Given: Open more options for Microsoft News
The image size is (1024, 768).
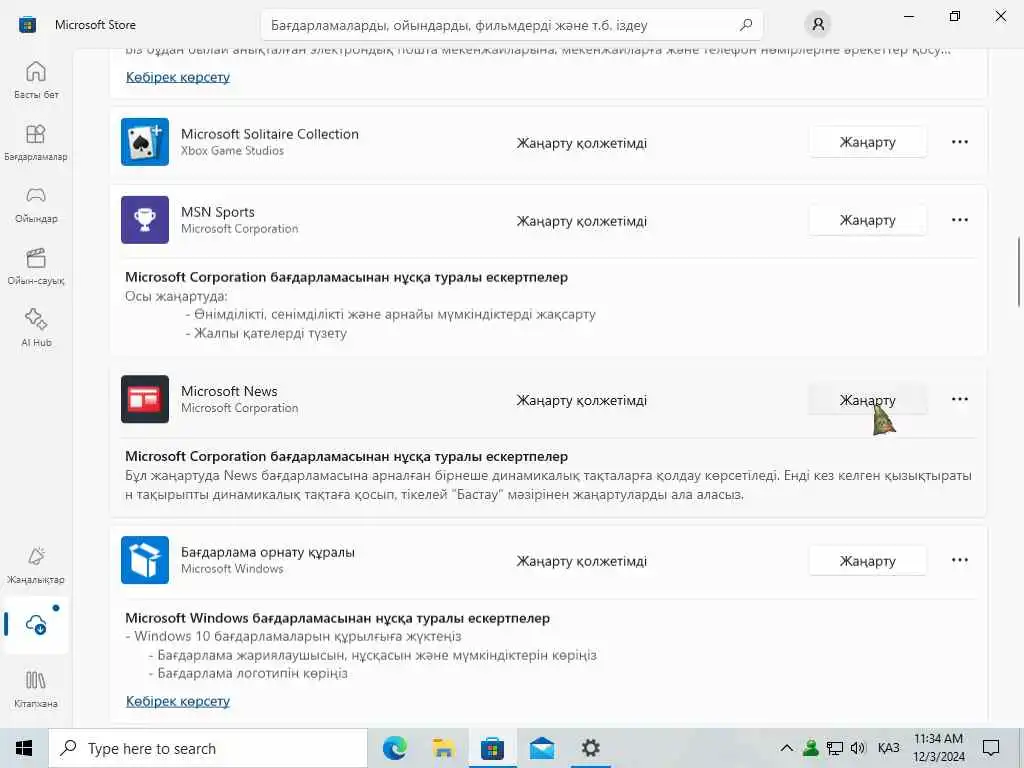Looking at the screenshot, I should (959, 399).
